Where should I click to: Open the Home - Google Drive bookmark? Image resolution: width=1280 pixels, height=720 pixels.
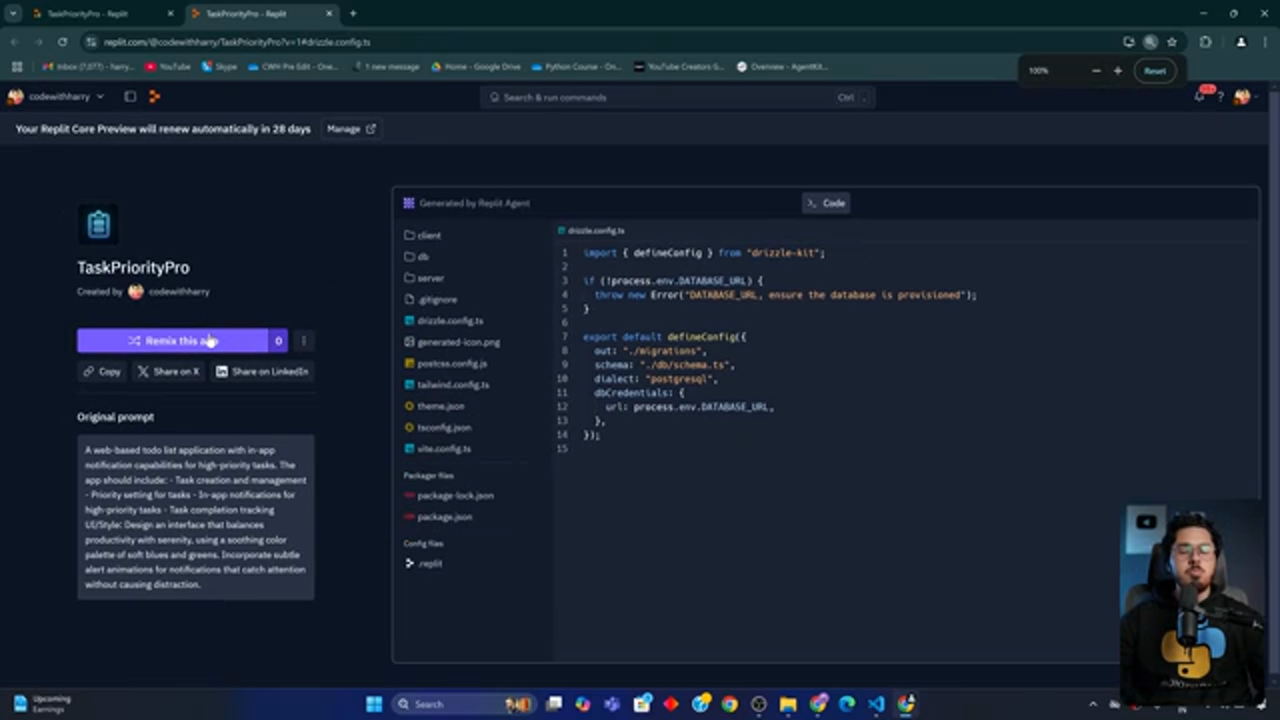click(x=476, y=67)
